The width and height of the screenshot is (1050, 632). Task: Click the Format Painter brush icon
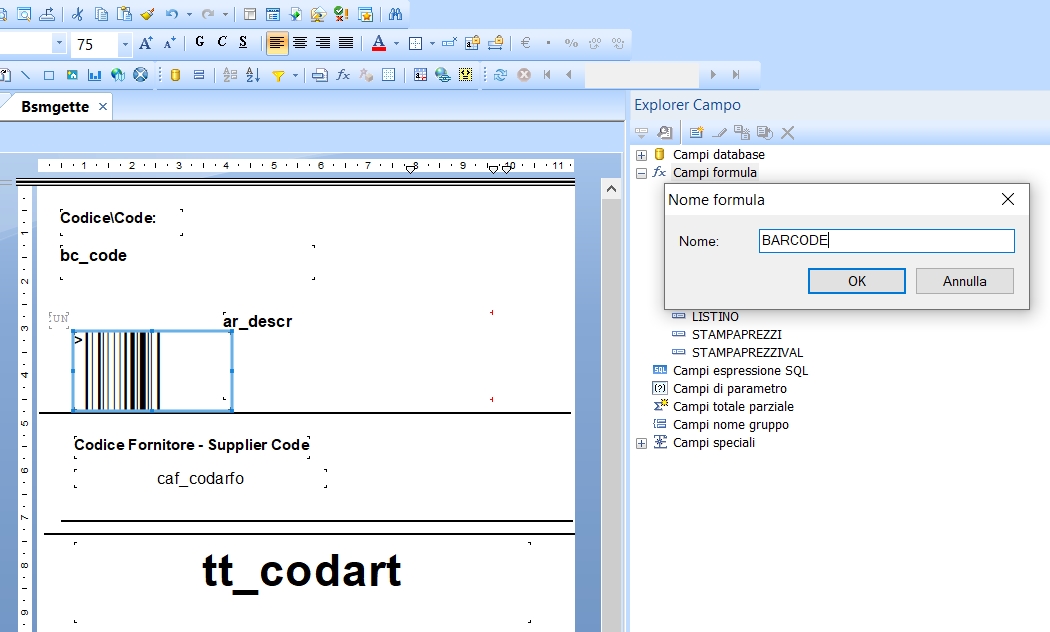[147, 14]
